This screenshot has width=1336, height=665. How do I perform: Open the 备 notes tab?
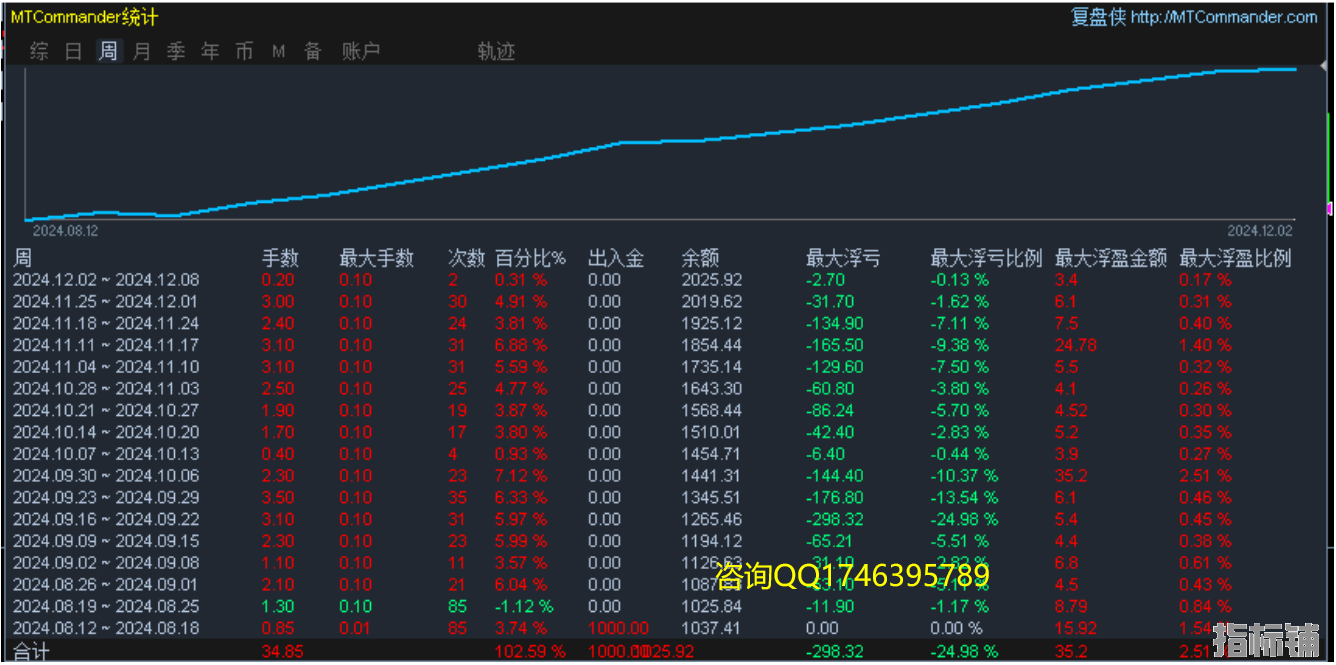point(313,51)
